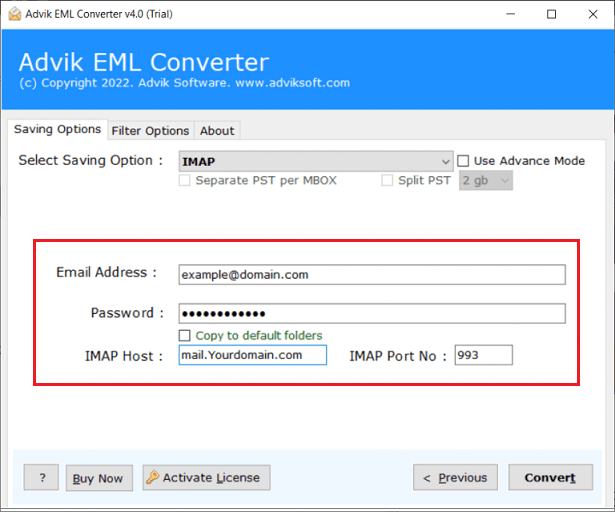Go back with the Previous button
Image resolution: width=615 pixels, height=512 pixels.
coord(455,477)
